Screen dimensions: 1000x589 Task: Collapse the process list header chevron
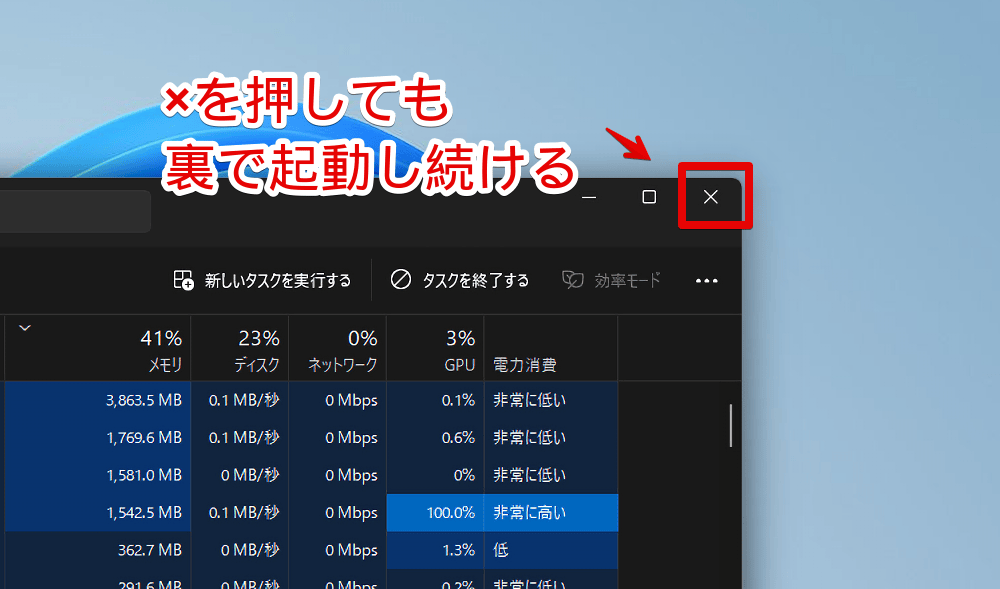point(23,327)
